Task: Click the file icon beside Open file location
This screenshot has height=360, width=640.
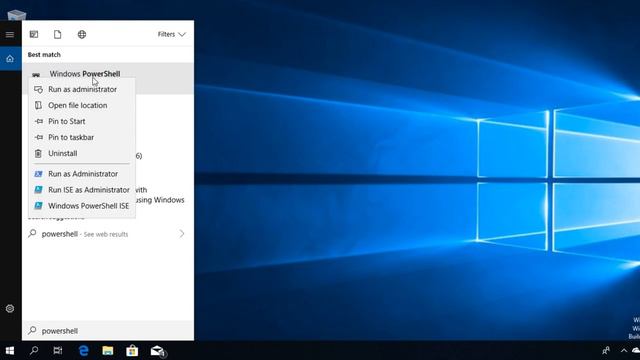Action: click(x=38, y=105)
